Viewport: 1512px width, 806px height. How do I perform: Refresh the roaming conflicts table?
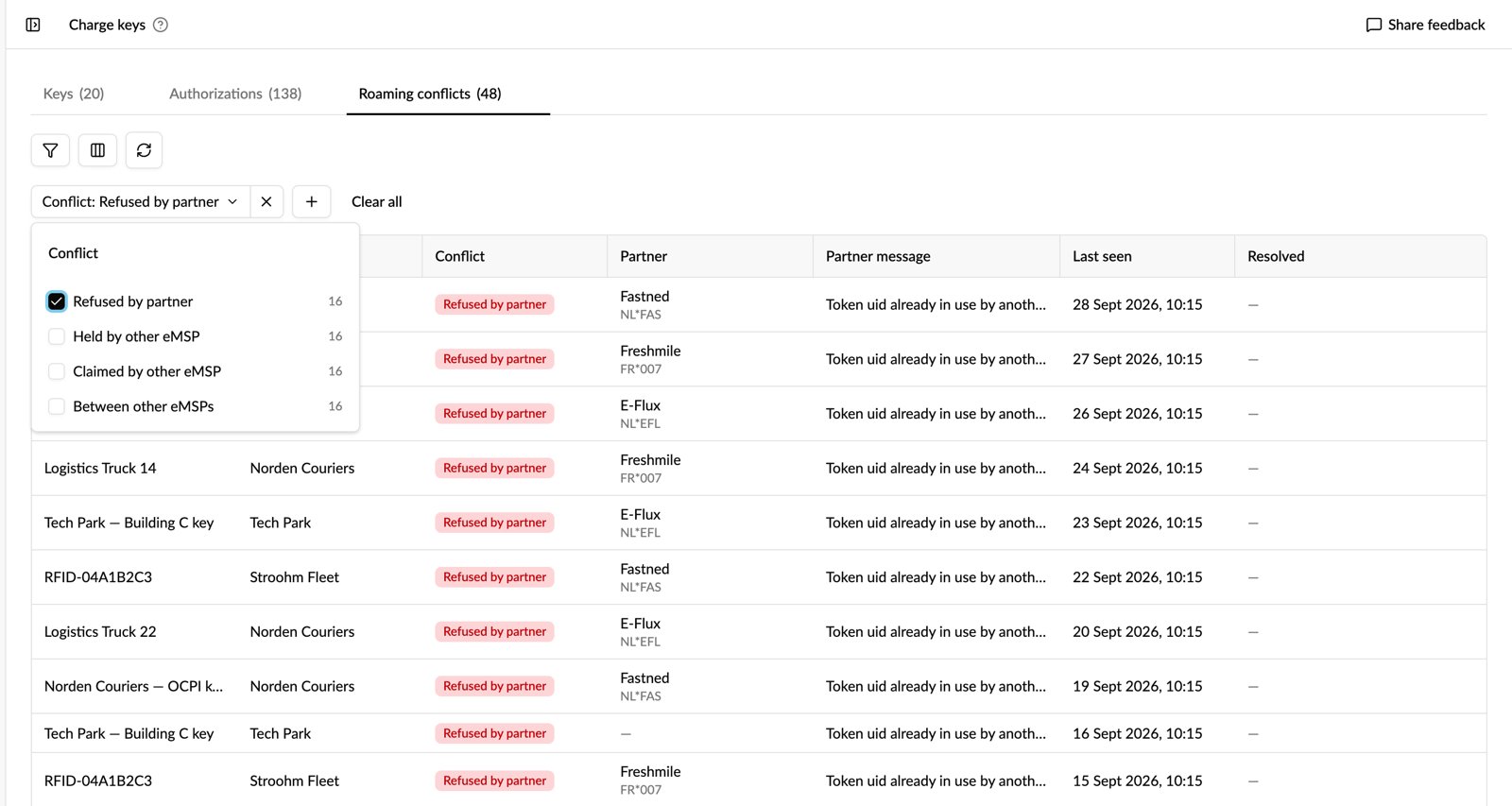144,150
